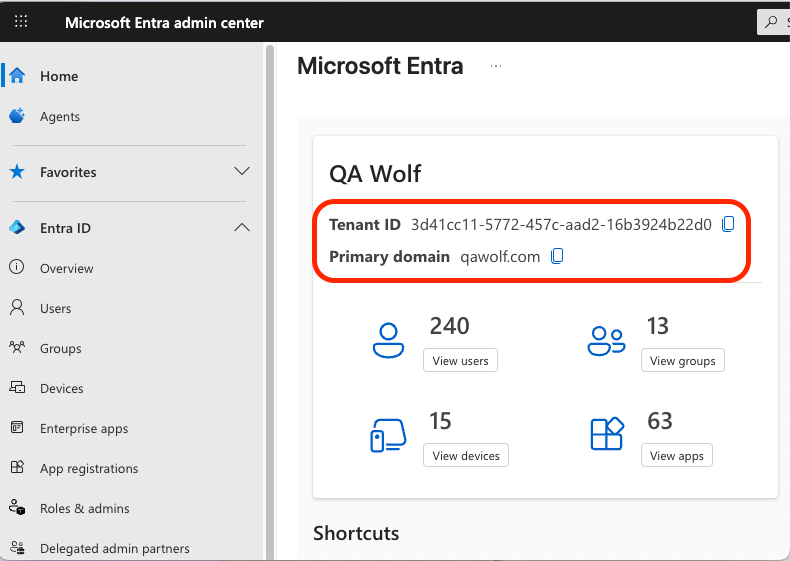
Task: Click the device count 15
Action: click(440, 421)
